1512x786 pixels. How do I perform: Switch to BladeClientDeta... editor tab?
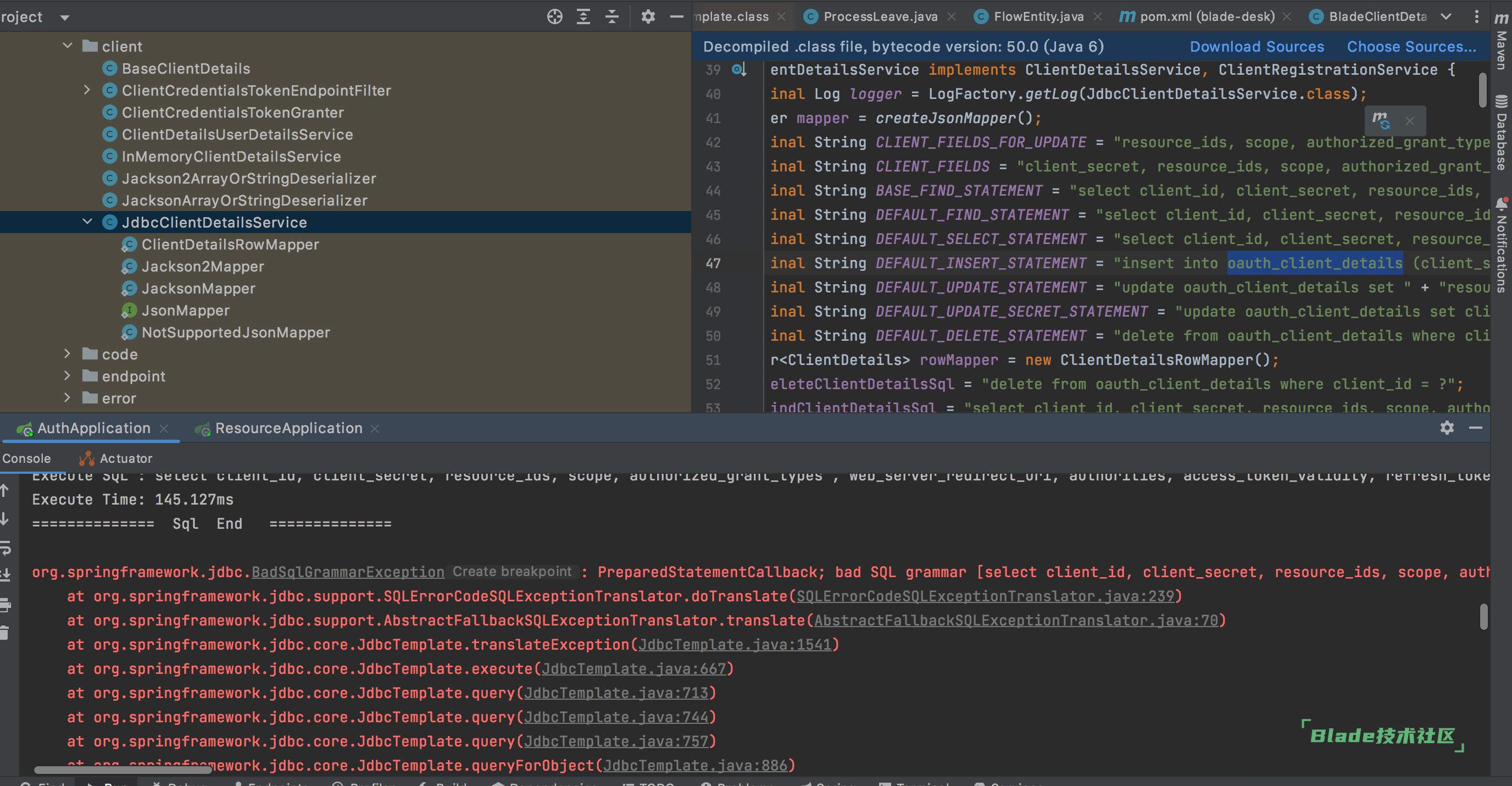pos(1377,16)
